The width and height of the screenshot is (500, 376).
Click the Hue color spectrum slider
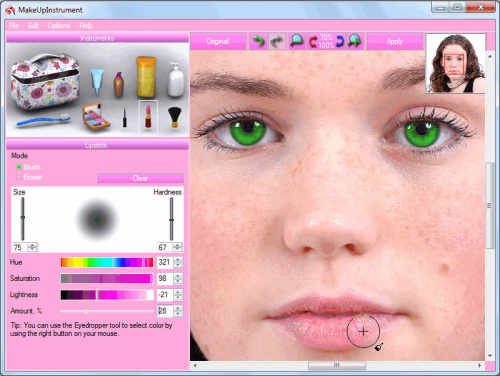tap(107, 262)
